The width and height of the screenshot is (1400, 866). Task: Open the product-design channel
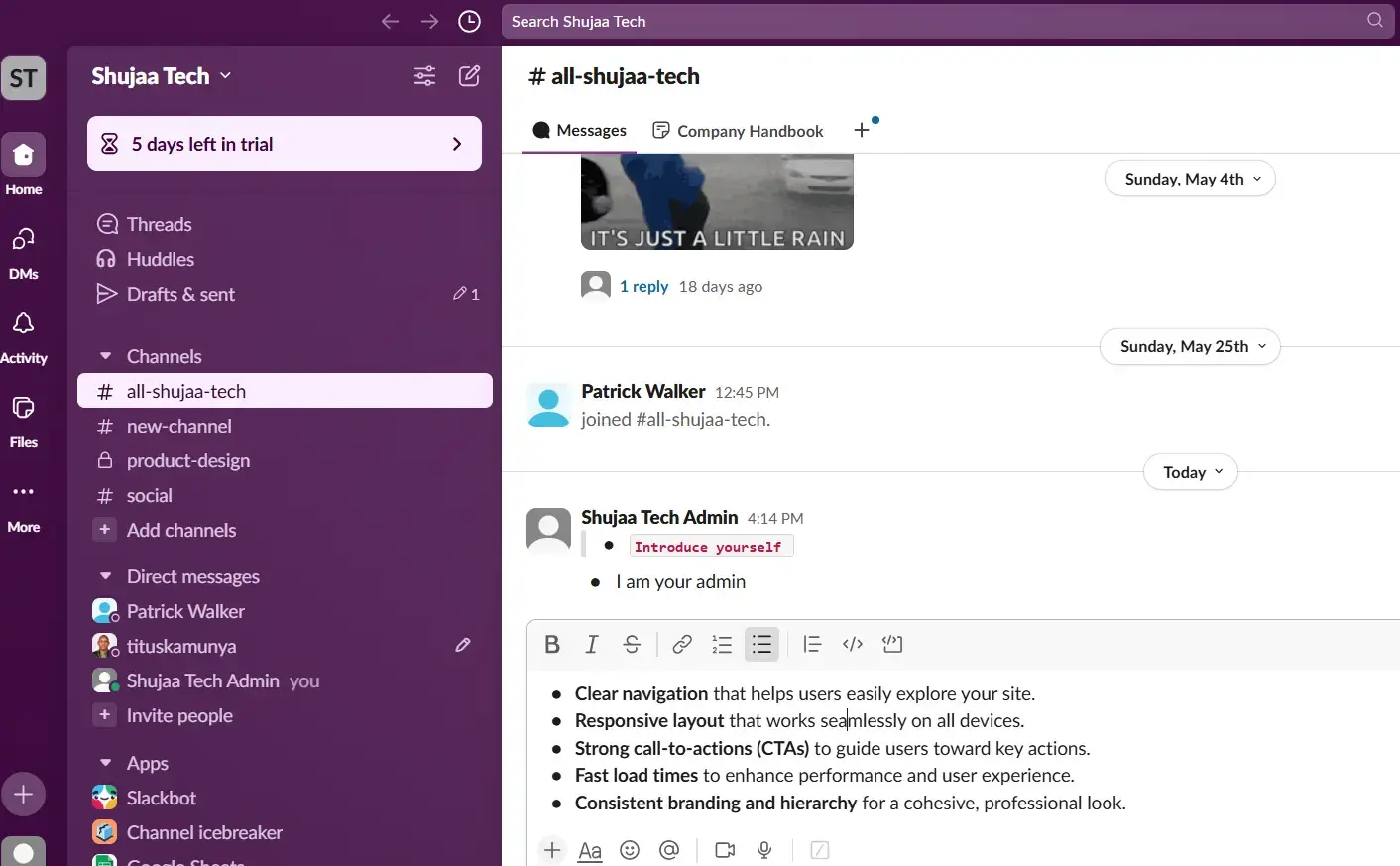click(188, 461)
